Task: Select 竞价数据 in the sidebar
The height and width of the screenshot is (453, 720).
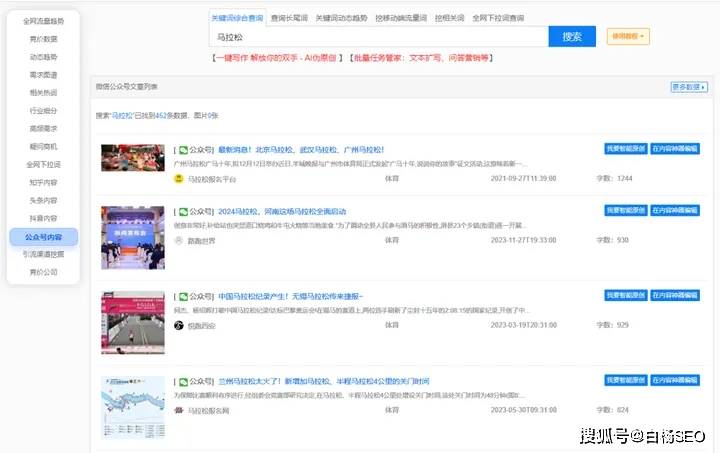Action: [44, 39]
